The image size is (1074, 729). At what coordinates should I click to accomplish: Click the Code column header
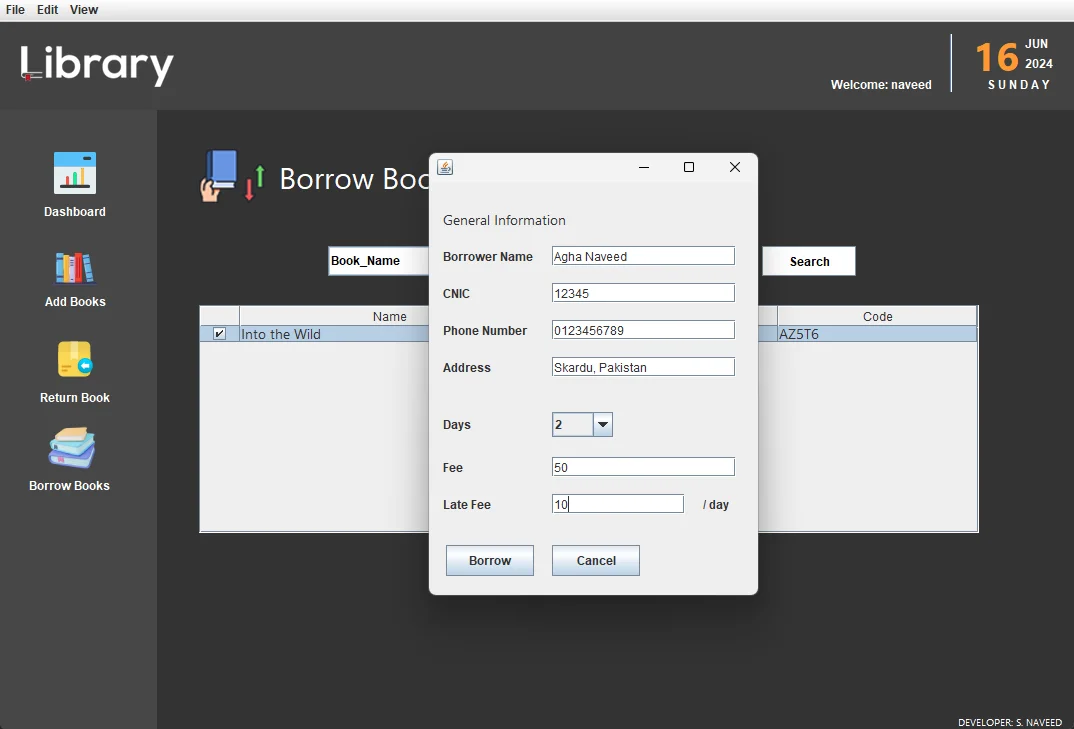point(877,317)
